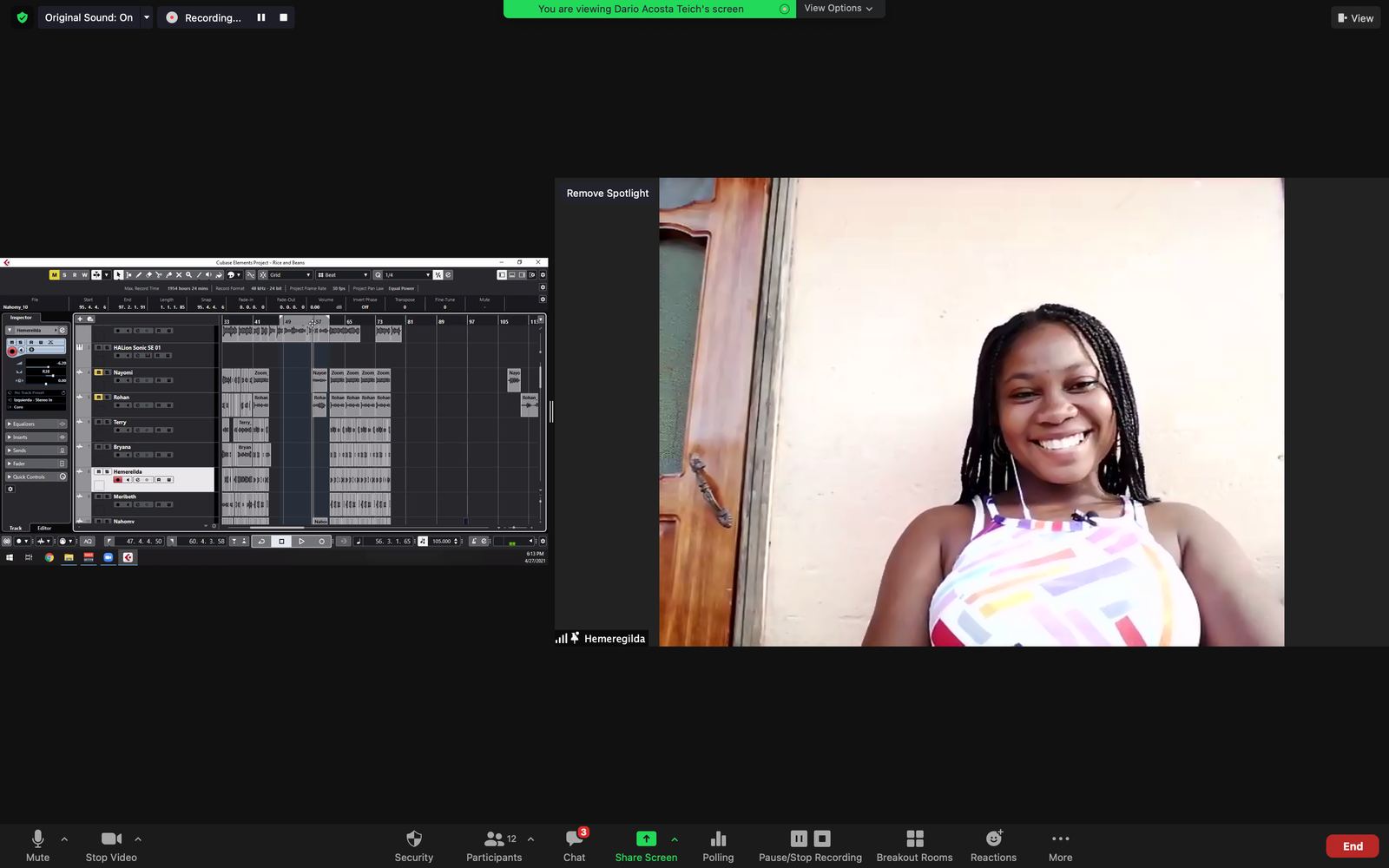
Task: Open the Security shield menu
Action: point(413,845)
